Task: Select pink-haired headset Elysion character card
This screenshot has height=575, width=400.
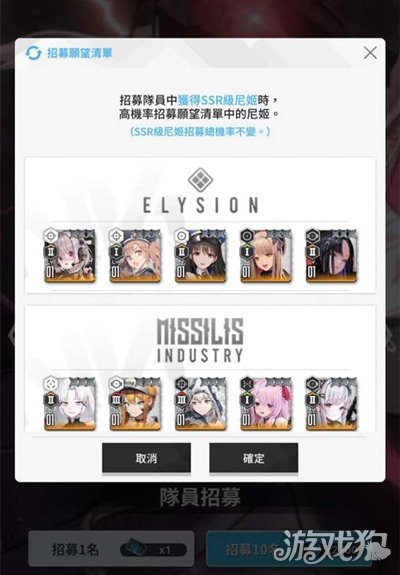Action: (70, 256)
